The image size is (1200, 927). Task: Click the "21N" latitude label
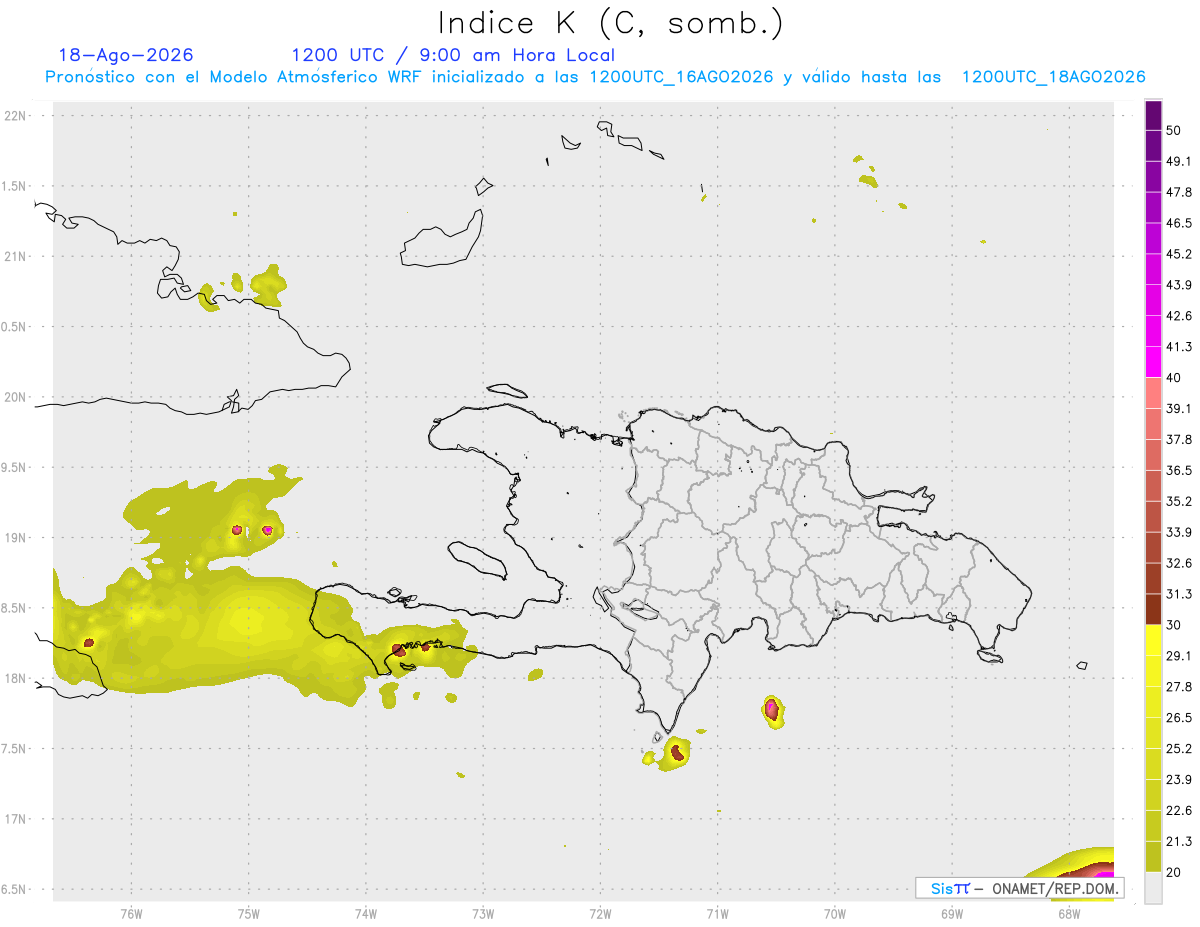pos(16,256)
